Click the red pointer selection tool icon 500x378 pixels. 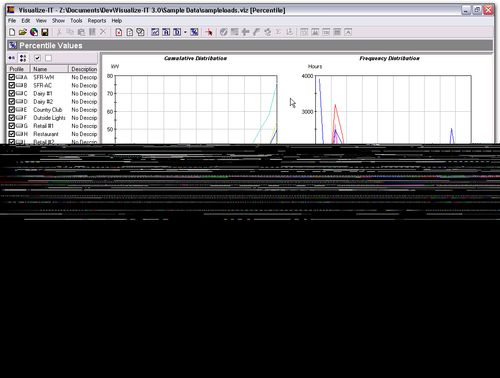(x=209, y=32)
